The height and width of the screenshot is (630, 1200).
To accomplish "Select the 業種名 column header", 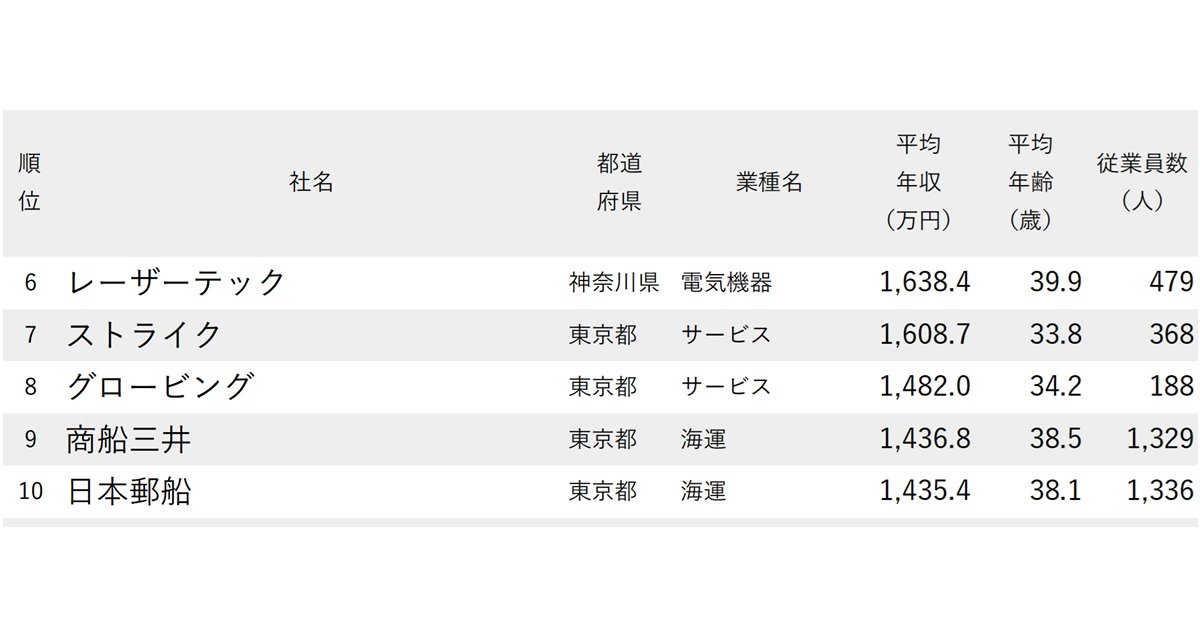I will click(x=769, y=182).
